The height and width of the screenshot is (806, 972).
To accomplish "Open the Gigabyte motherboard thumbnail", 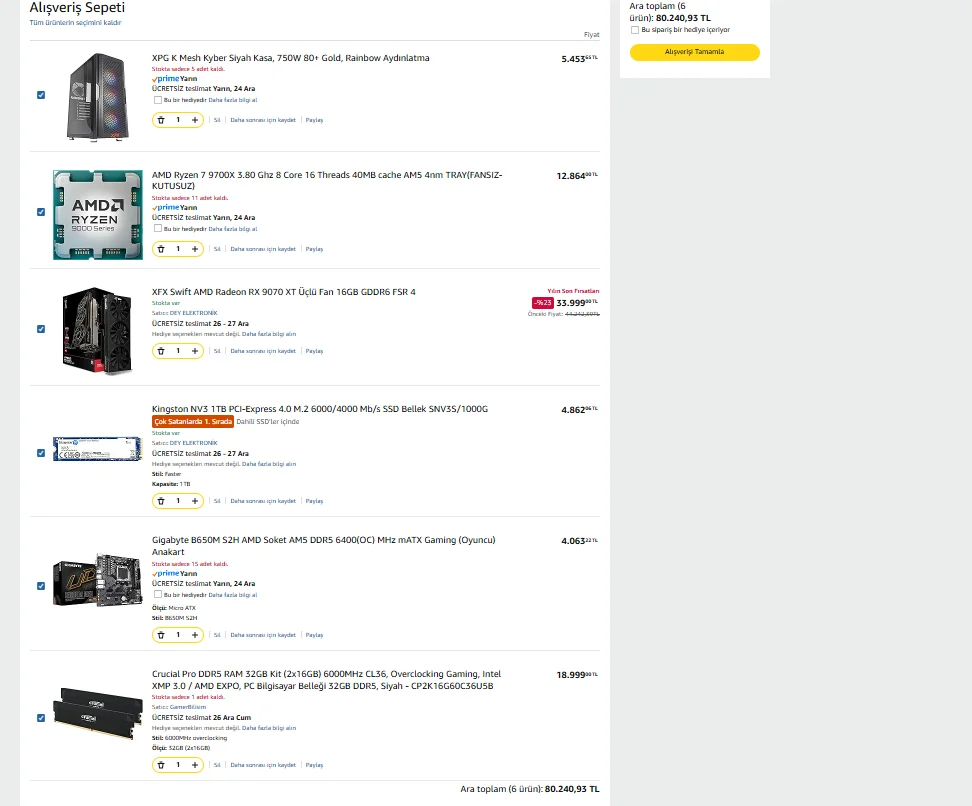I will 98,580.
